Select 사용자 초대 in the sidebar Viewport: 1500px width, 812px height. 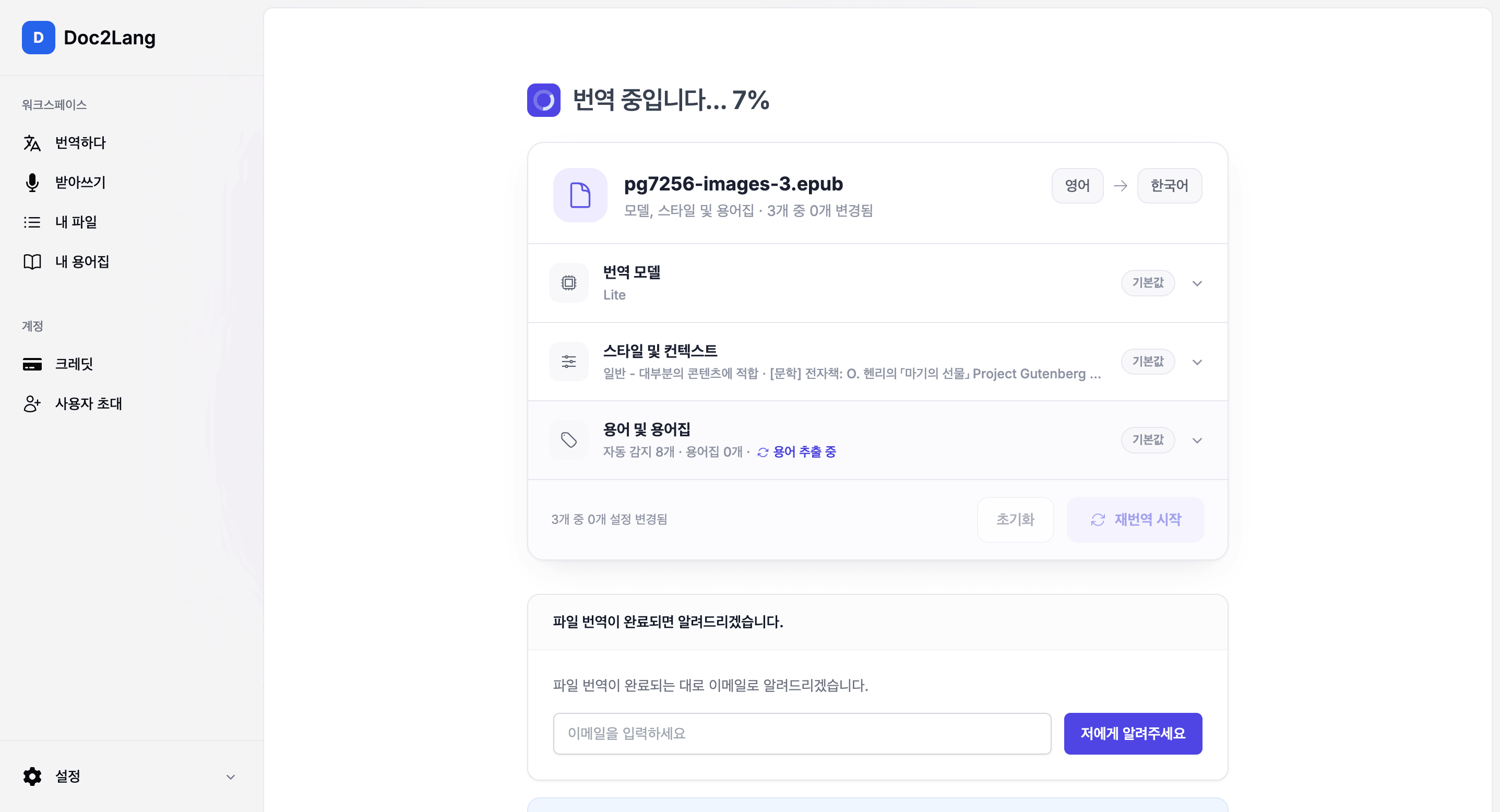[89, 403]
